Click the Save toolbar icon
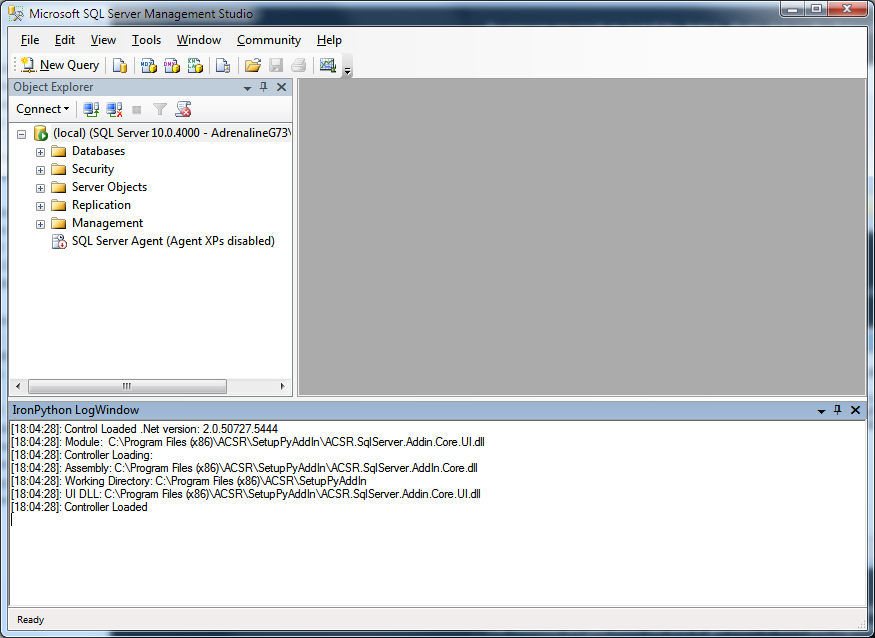This screenshot has height=638, width=875. (276, 65)
